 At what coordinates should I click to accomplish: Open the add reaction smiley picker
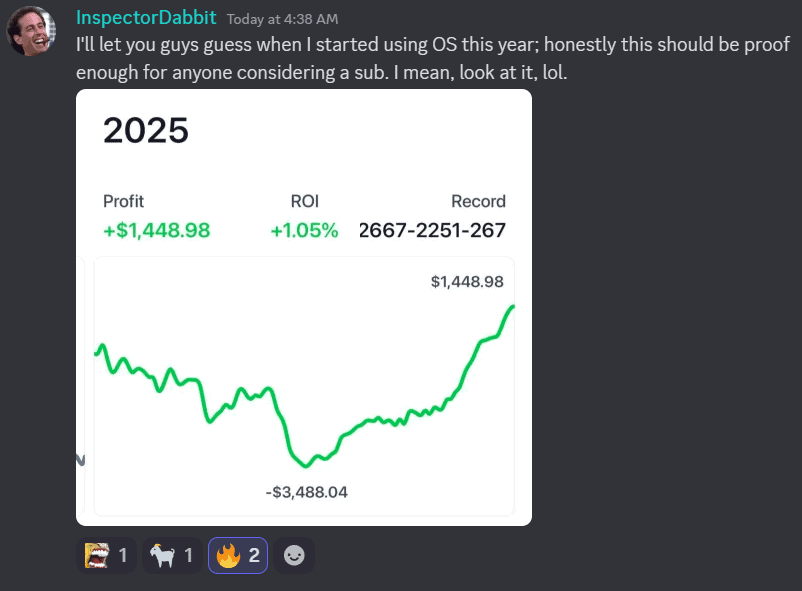pyautogui.click(x=294, y=556)
